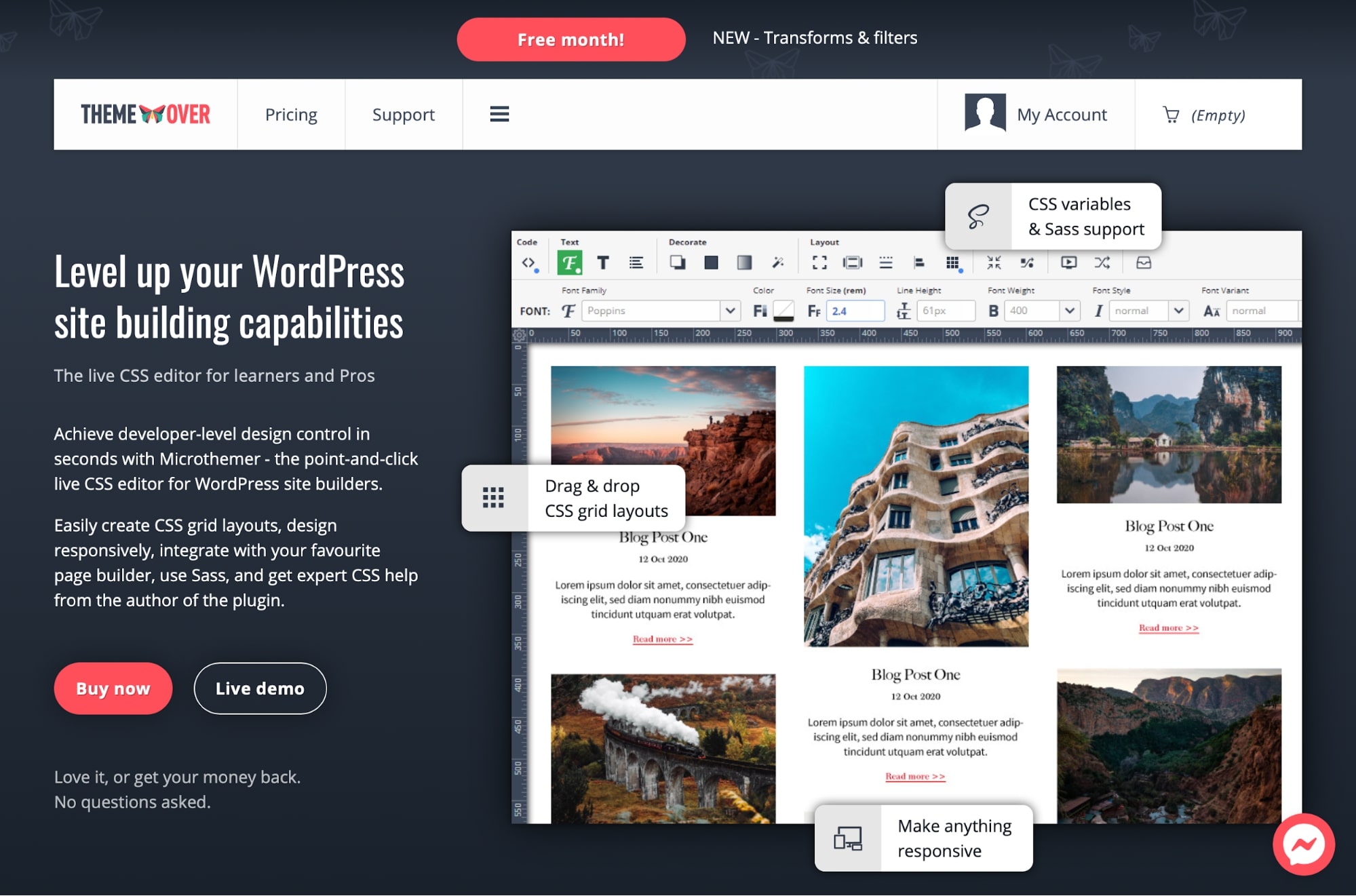
Task: Click the Live demo button
Action: (x=260, y=688)
